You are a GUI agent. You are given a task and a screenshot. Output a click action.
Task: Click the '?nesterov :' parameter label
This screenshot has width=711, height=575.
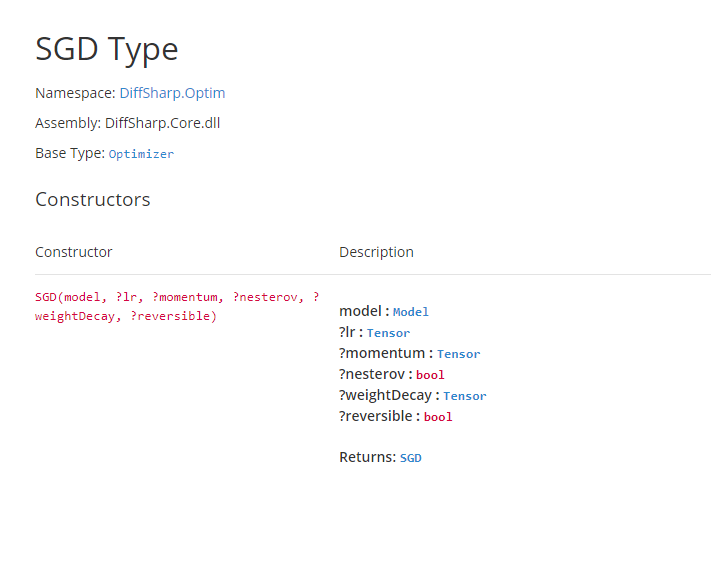point(375,374)
